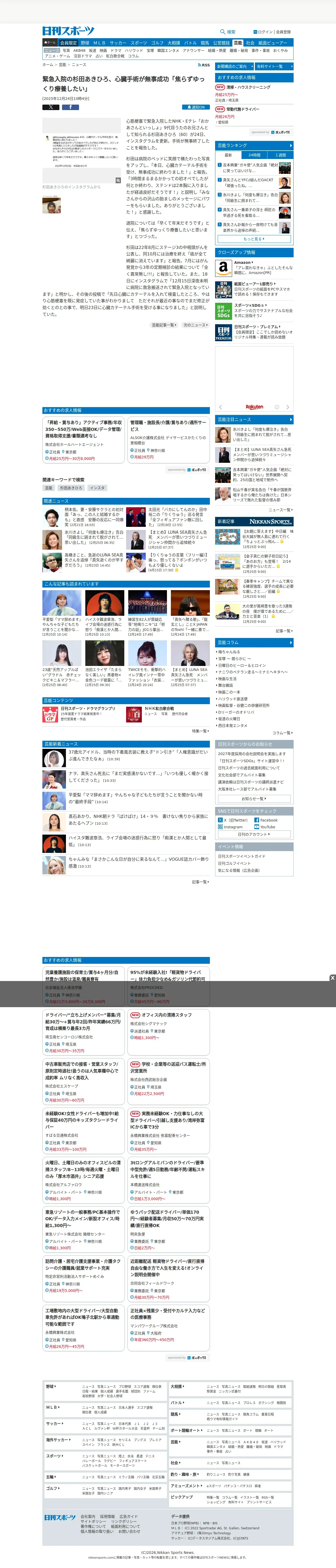Select the 最新 ranking tab
This screenshot has height=1568, width=336.
pyautogui.click(x=228, y=155)
